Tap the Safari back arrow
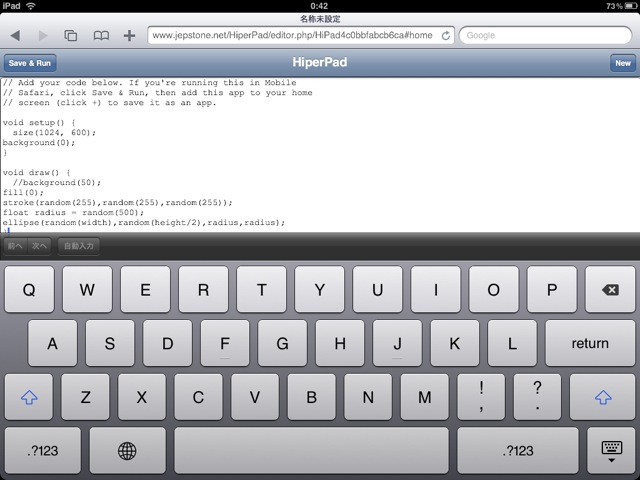Viewport: 640px width, 480px height. coord(16,36)
